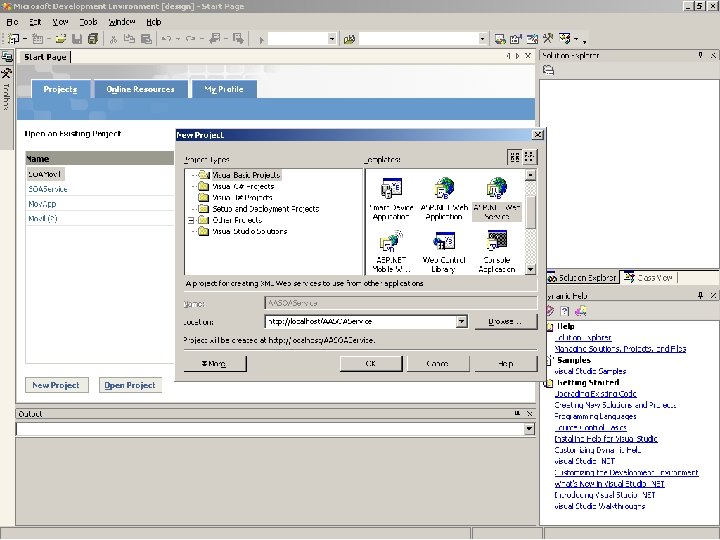Click the Cut toolbar icon
720x540 pixels.
point(113,39)
